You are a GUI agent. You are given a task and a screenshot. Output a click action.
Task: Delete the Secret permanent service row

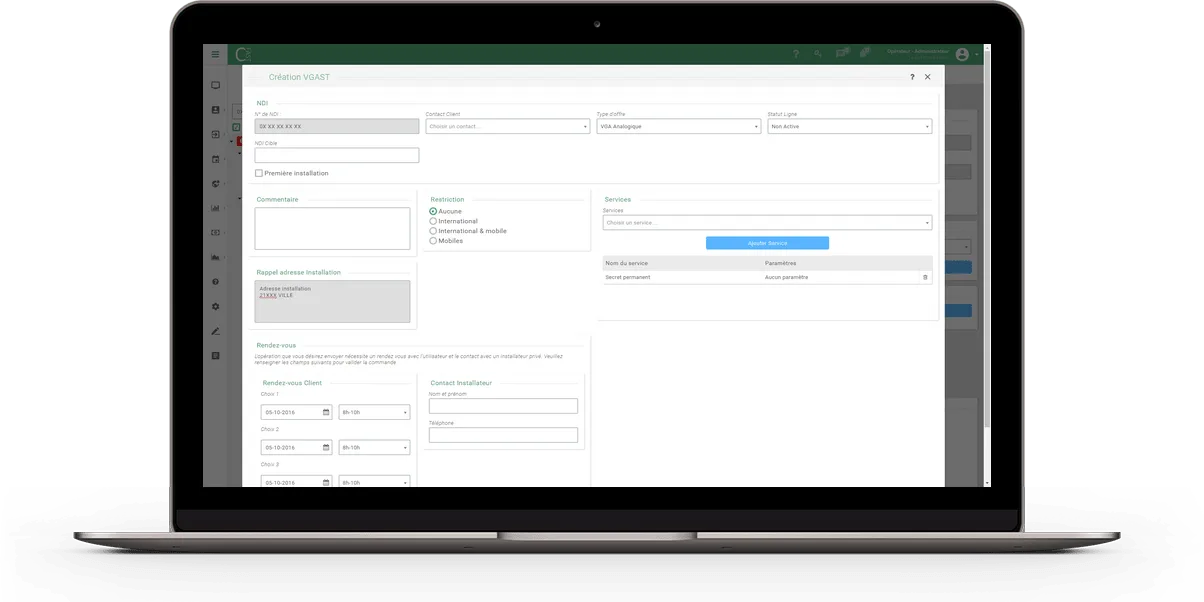click(x=925, y=277)
